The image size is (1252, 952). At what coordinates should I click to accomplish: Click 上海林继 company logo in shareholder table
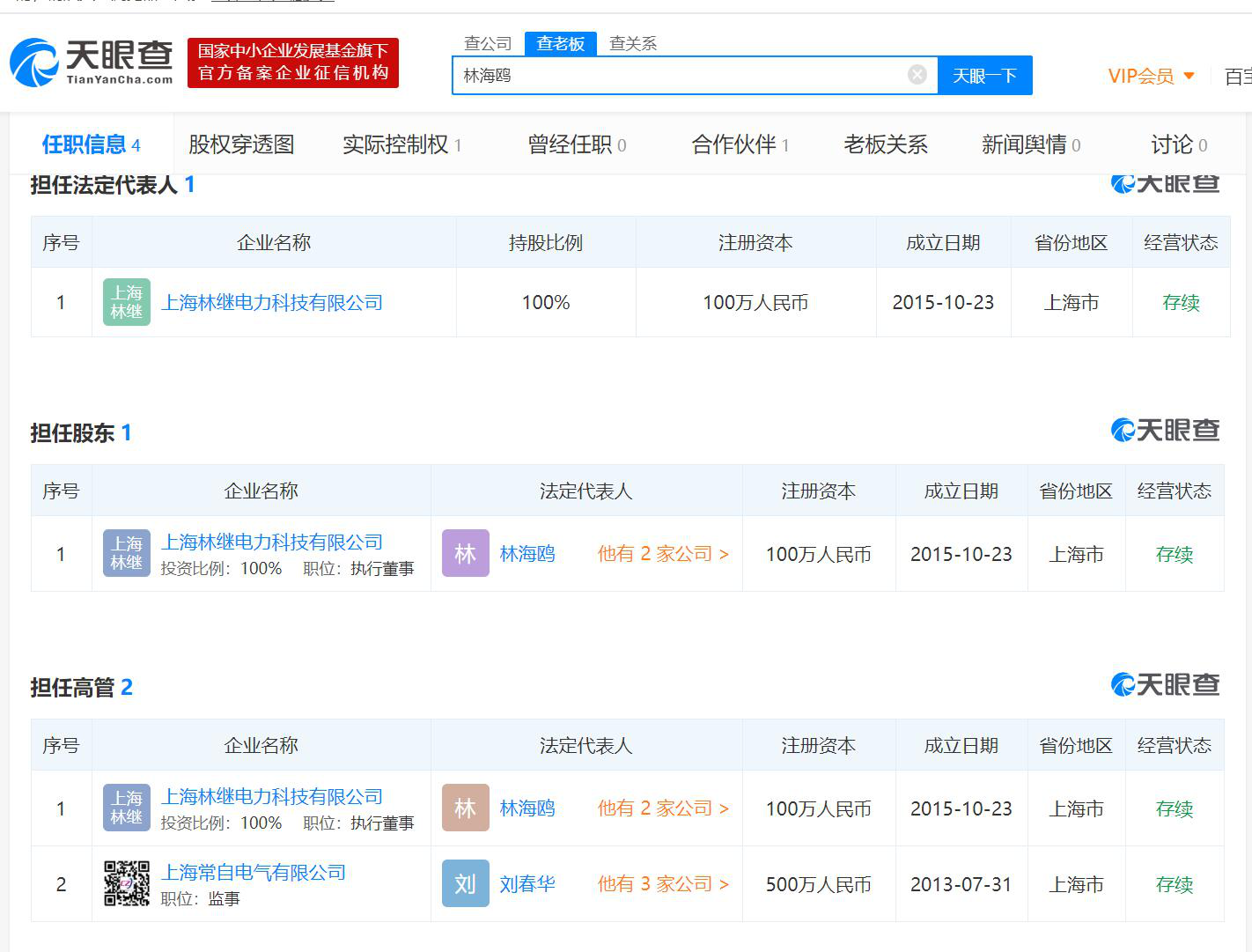pyautogui.click(x=126, y=553)
